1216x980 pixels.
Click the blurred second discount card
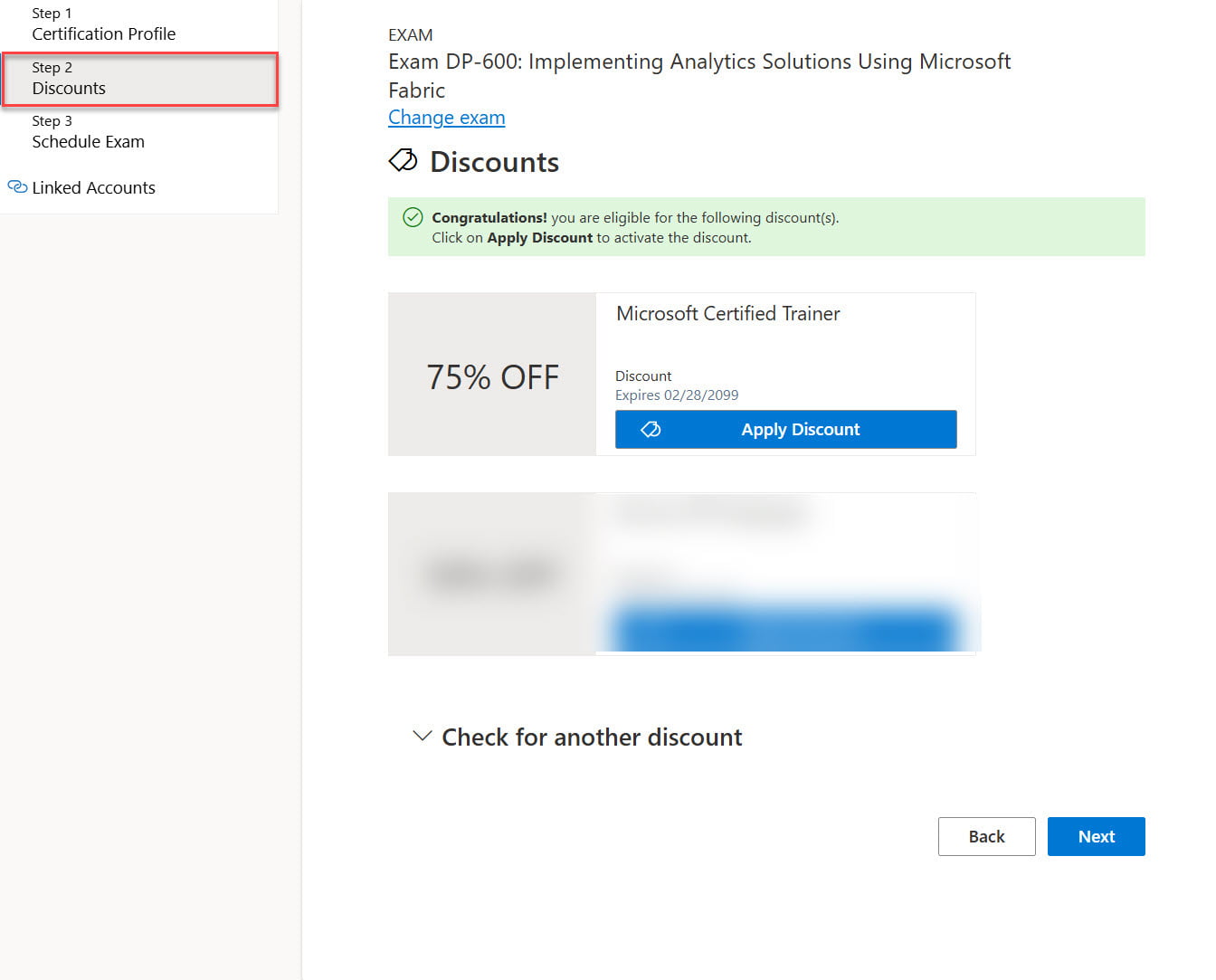(x=682, y=573)
